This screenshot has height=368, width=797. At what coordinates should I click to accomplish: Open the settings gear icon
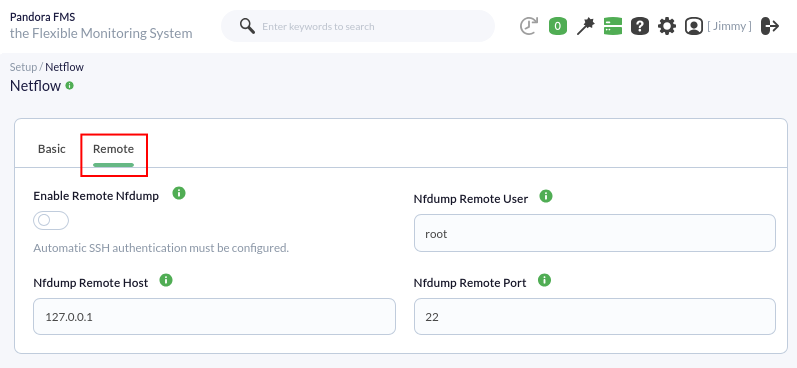[x=667, y=26]
